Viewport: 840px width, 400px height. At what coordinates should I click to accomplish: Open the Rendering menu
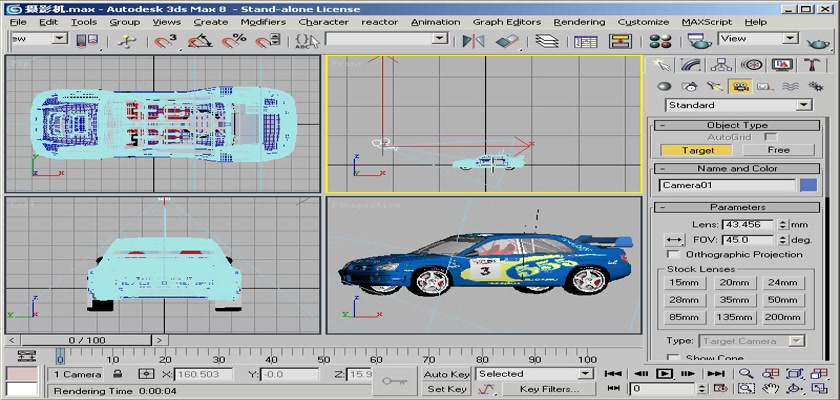click(x=579, y=22)
